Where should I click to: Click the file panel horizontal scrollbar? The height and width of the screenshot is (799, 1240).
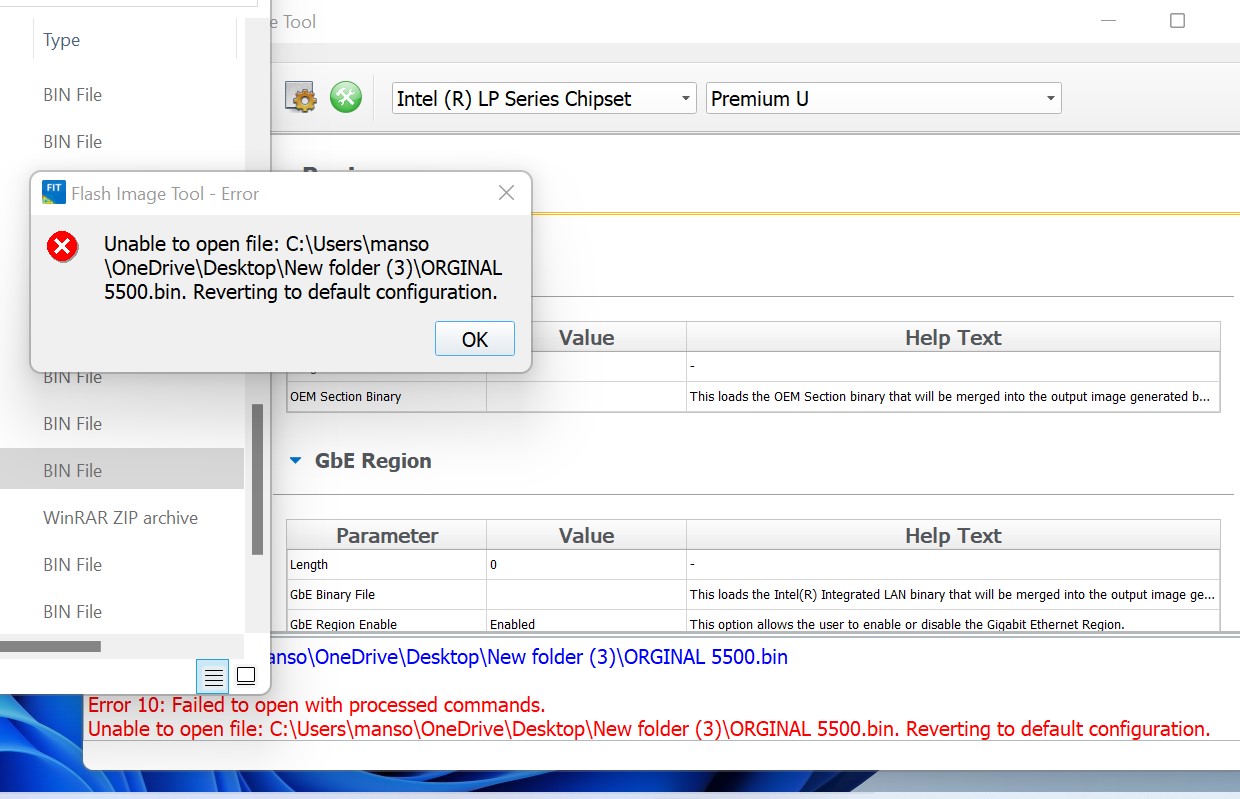point(50,646)
